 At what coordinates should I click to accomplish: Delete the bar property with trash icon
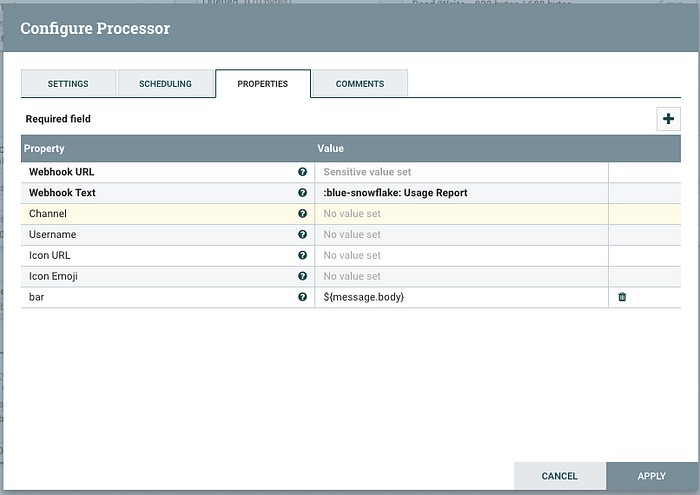(622, 297)
